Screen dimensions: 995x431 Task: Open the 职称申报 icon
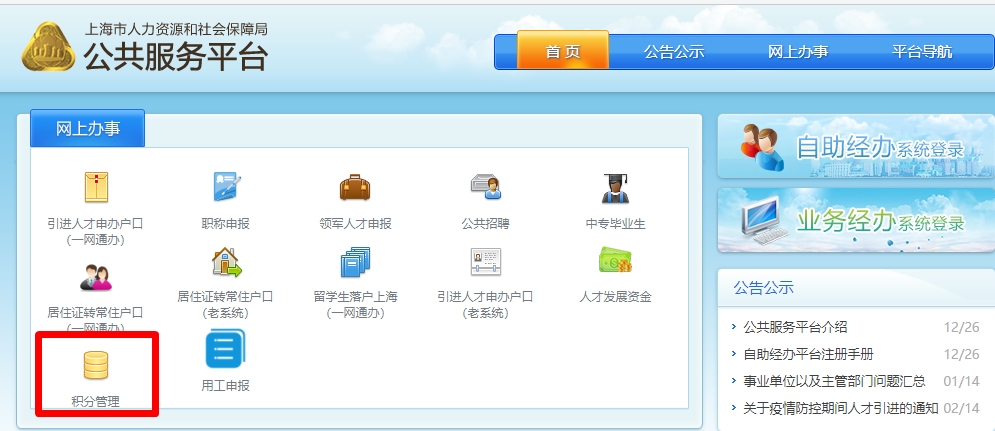click(x=226, y=187)
